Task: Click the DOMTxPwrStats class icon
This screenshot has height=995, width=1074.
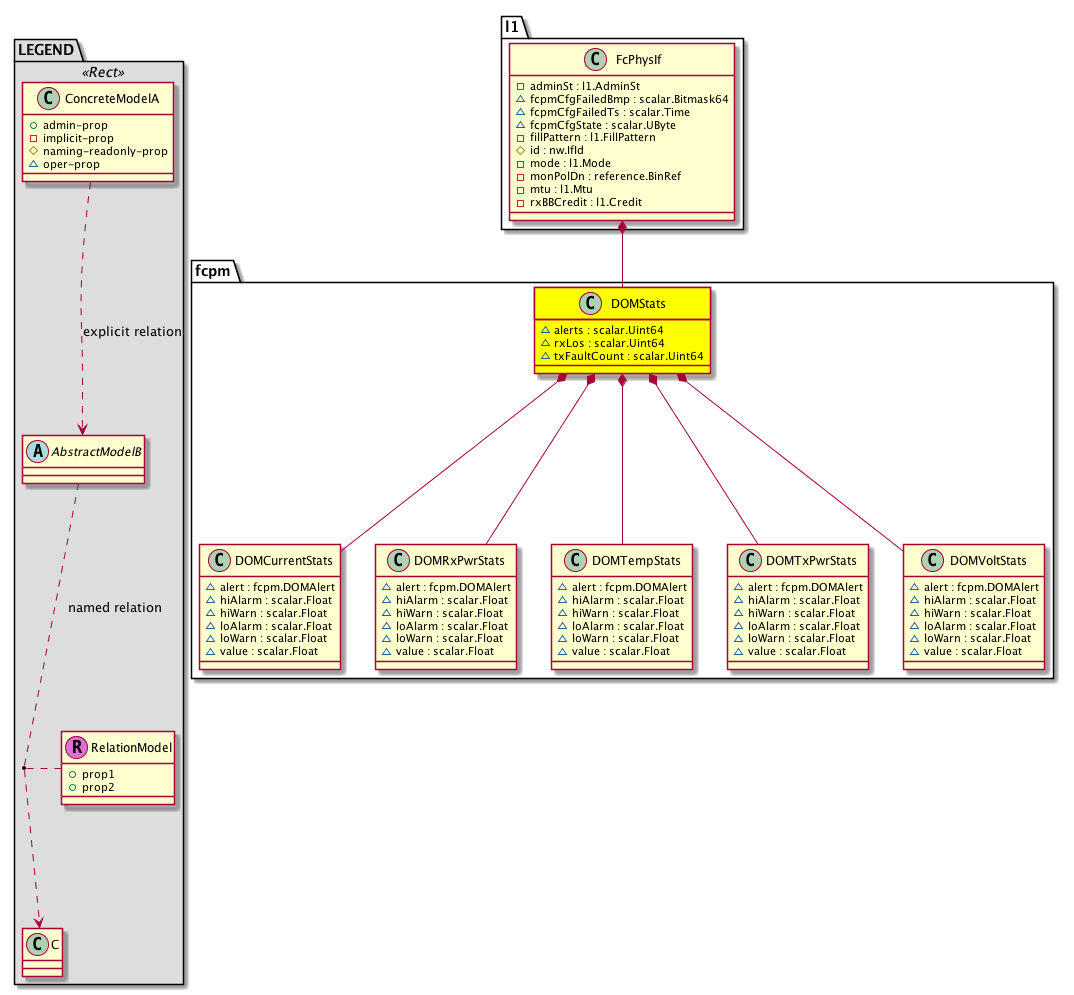Action: 744,561
